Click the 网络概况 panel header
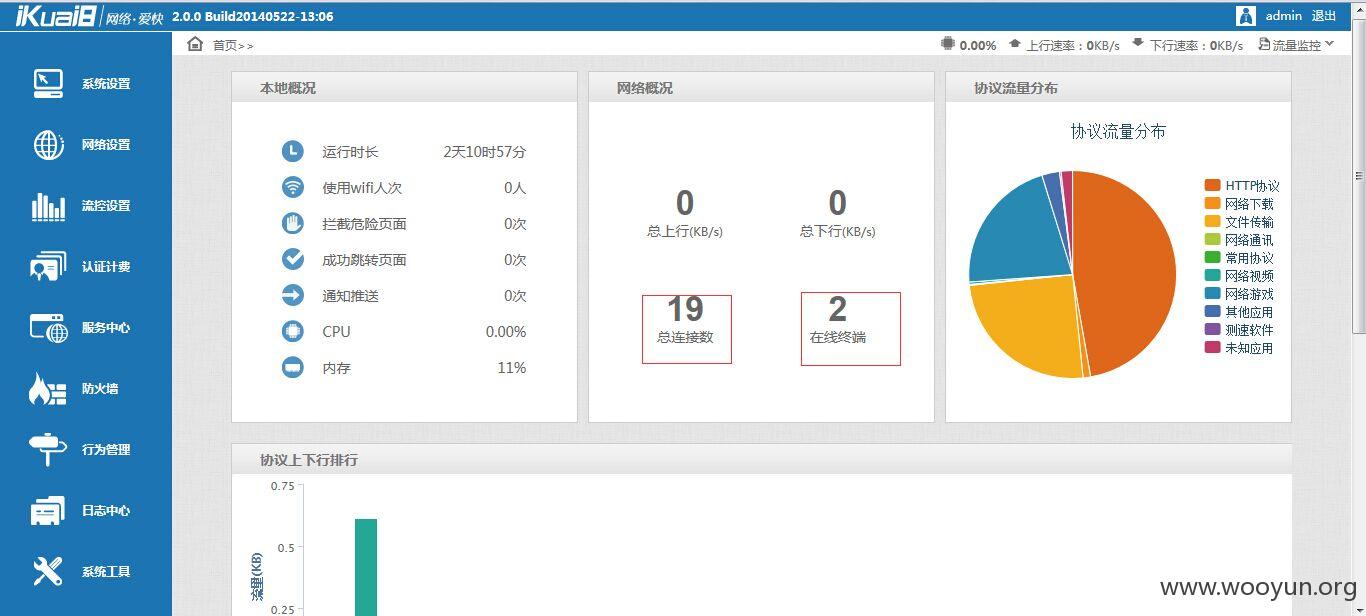Image resolution: width=1366 pixels, height=616 pixels. 761,87
